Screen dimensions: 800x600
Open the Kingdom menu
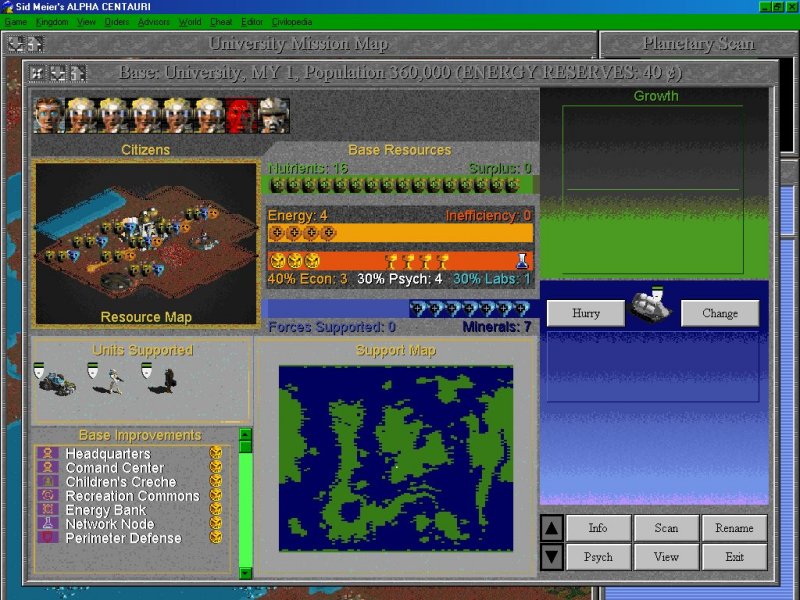[52, 22]
